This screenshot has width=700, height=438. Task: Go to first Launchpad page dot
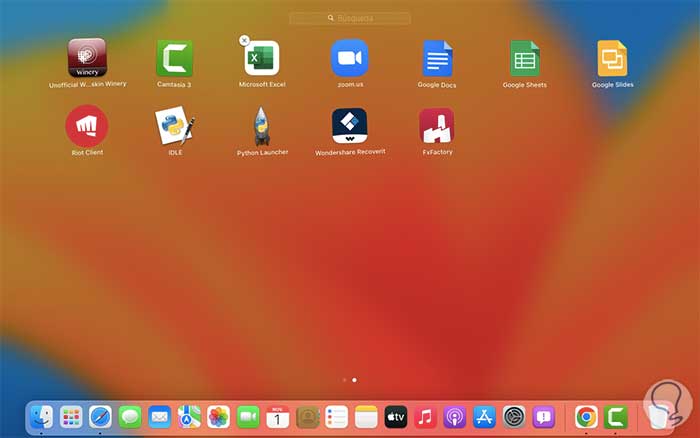(344, 380)
